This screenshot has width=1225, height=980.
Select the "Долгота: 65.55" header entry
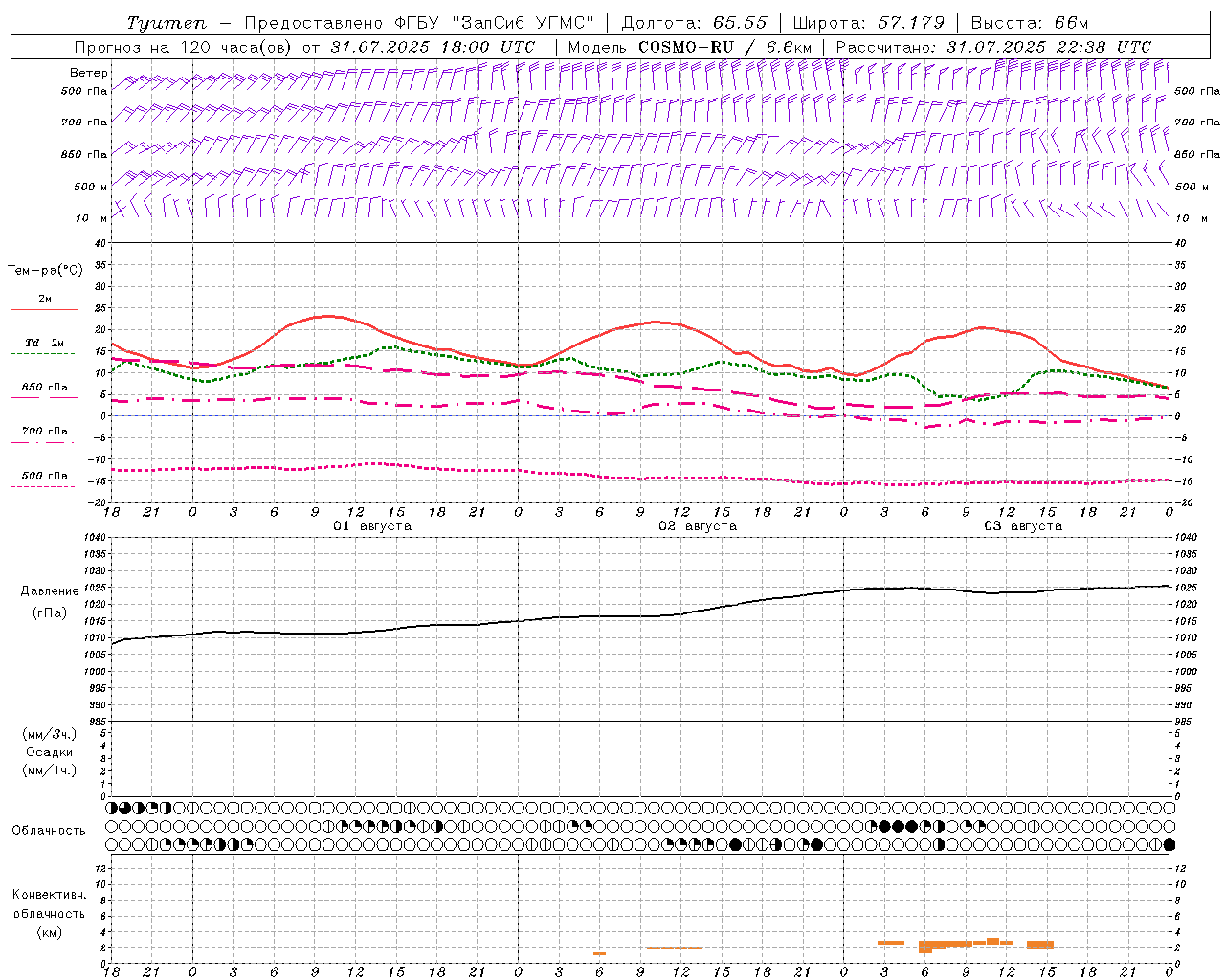click(694, 23)
